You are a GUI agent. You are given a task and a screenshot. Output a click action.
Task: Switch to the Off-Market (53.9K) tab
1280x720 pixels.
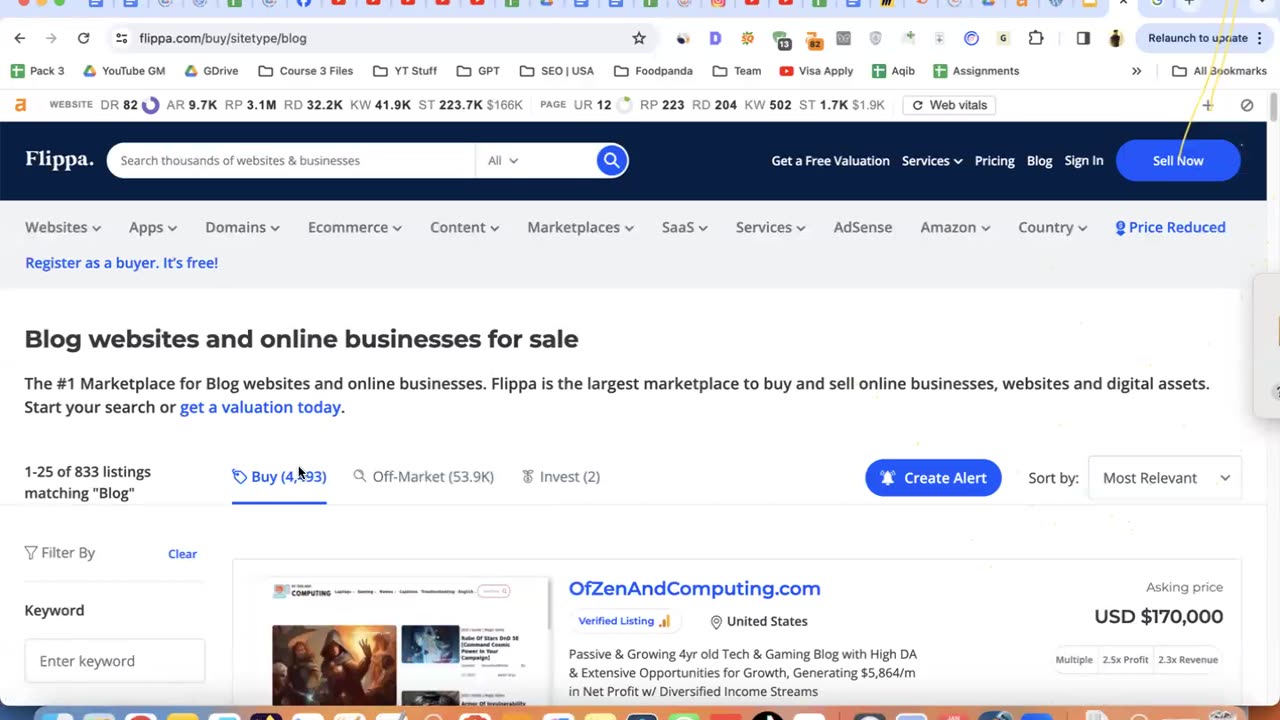[423, 477]
